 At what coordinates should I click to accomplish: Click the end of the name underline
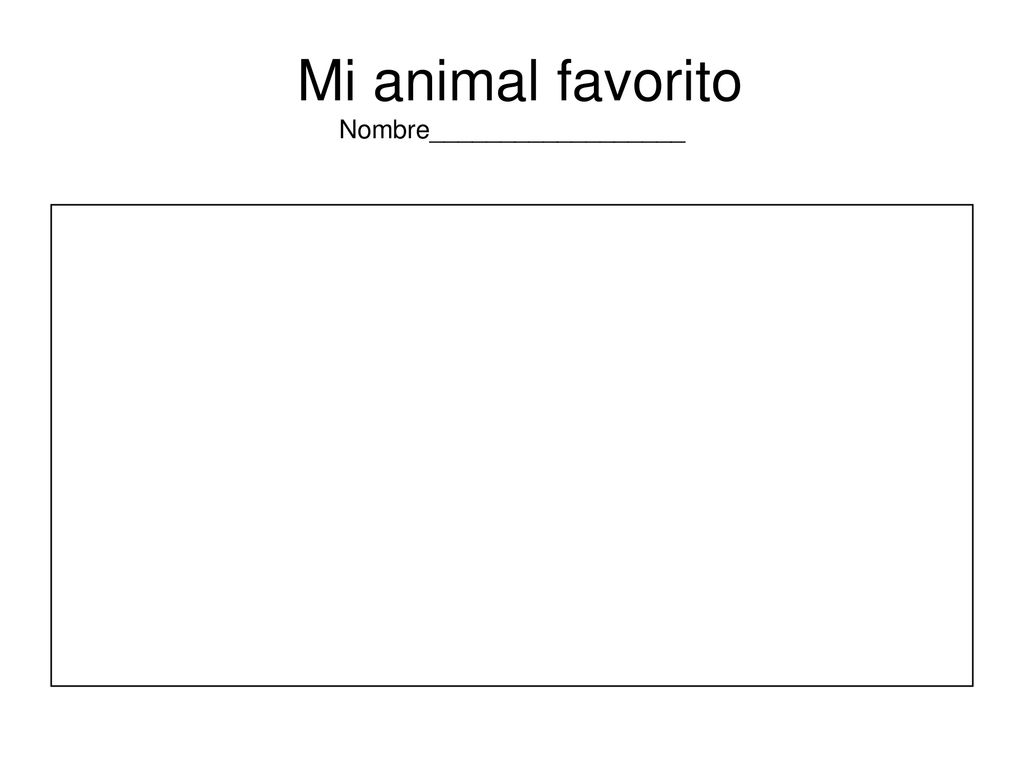pos(684,141)
